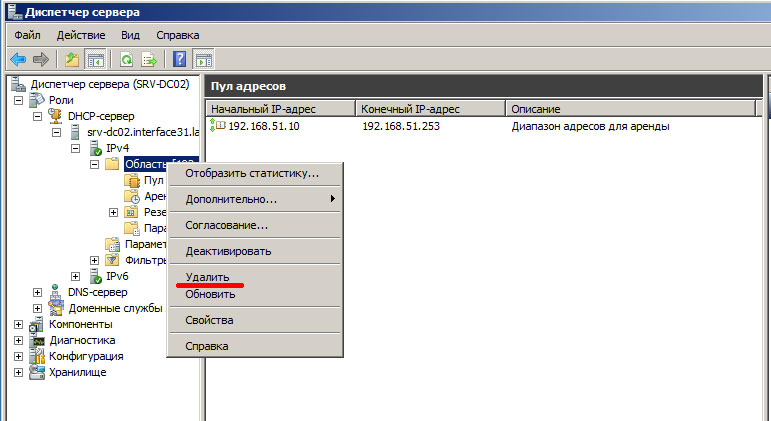This screenshot has height=421, width=771.
Task: Expand the Компоненты node
Action: tap(19, 325)
